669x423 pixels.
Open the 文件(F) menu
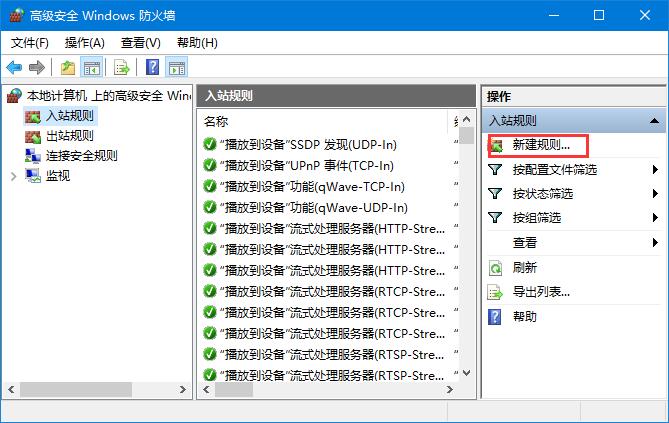[29, 43]
